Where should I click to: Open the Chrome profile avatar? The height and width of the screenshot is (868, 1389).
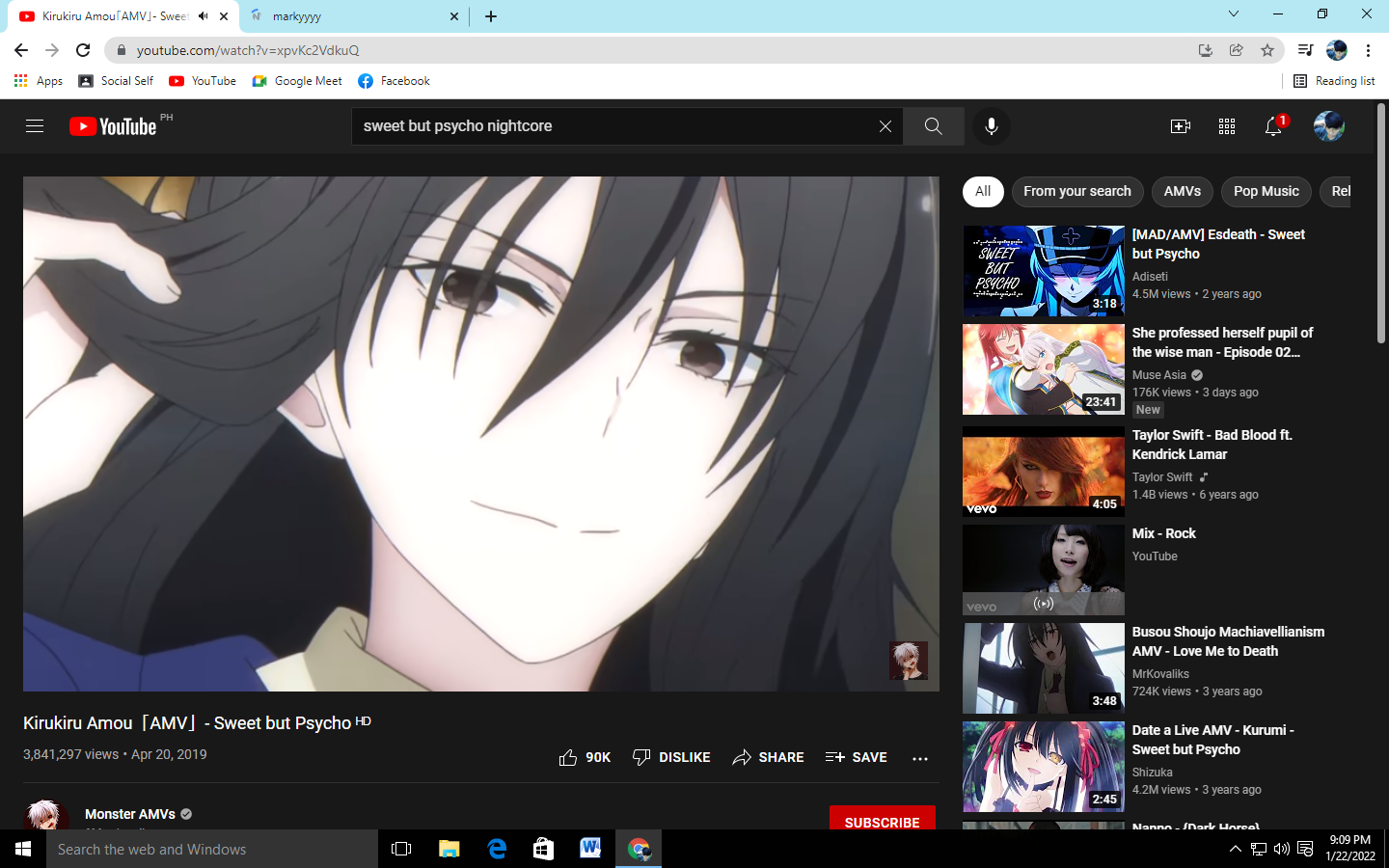(1337, 50)
